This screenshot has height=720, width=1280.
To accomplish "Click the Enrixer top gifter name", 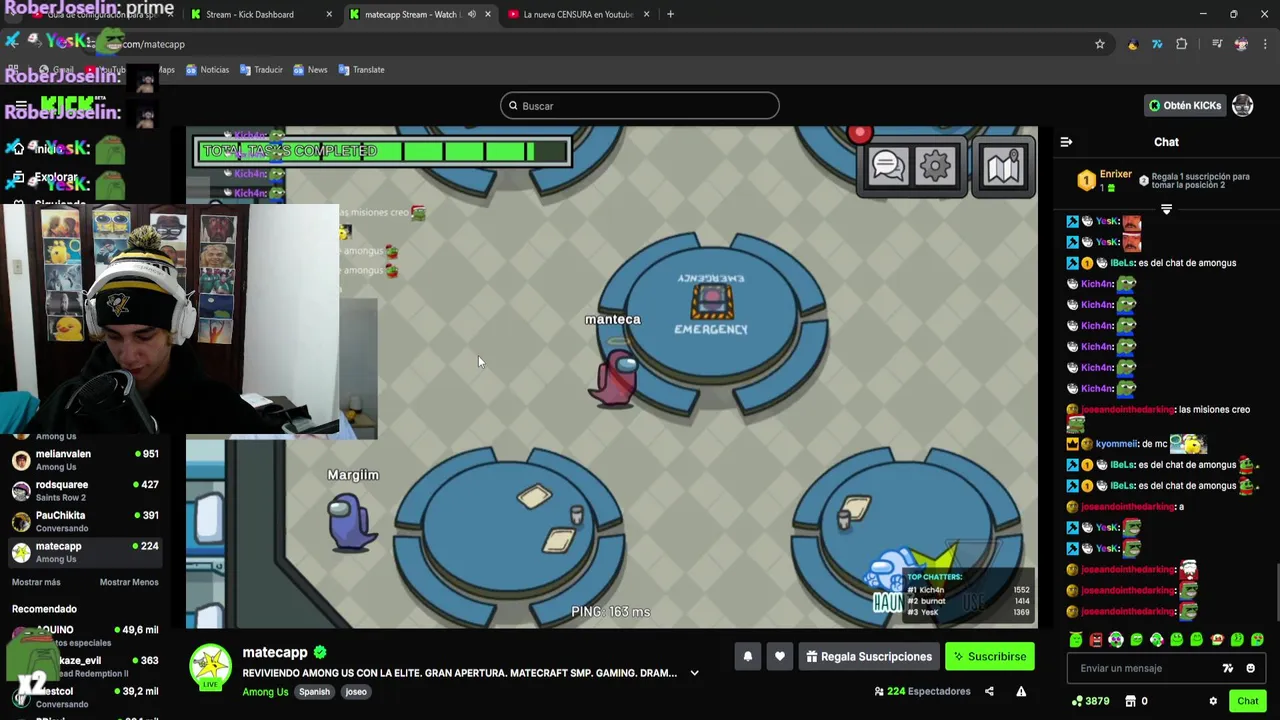I will [x=1116, y=175].
